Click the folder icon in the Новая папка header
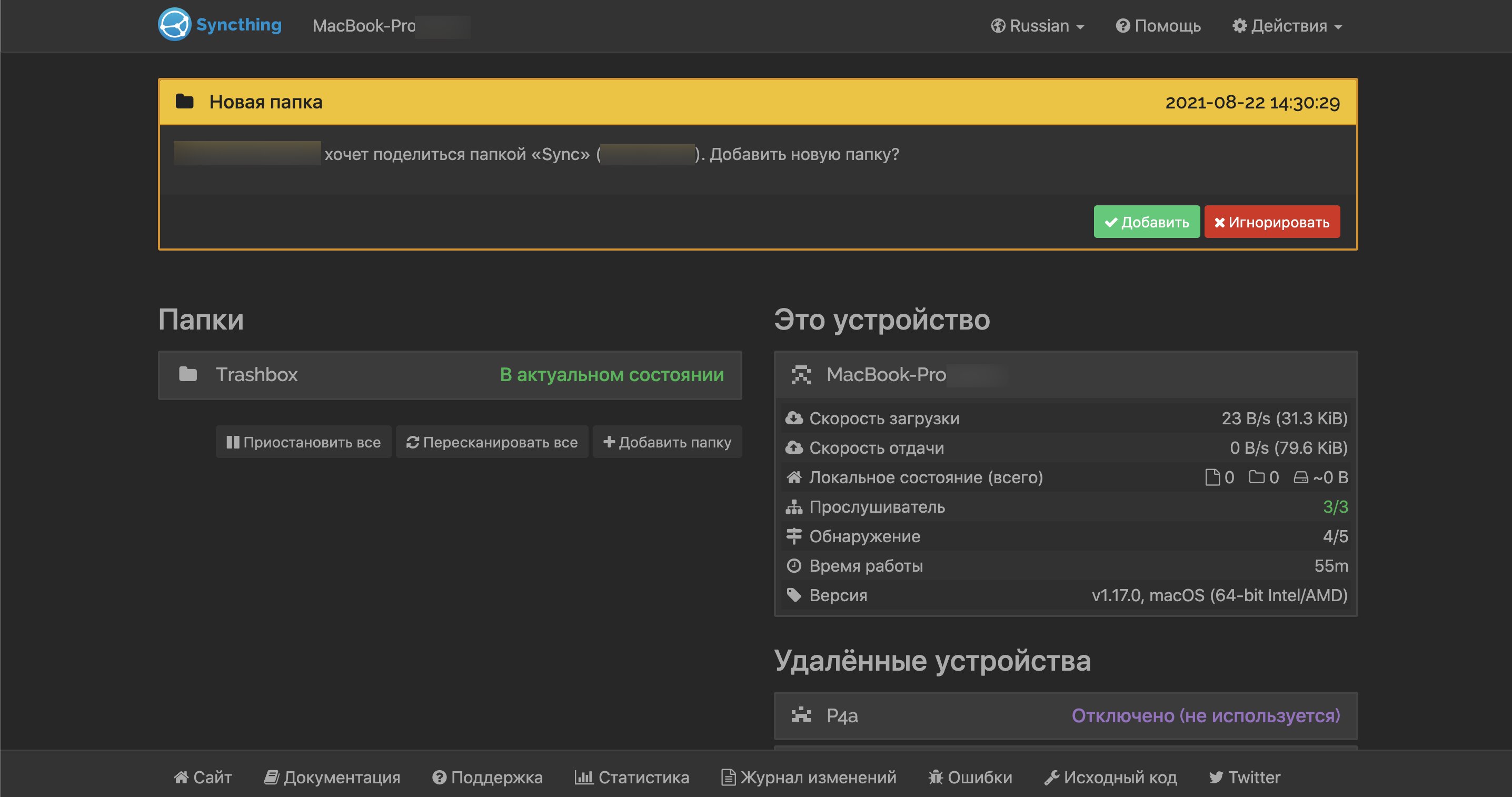This screenshot has width=1512, height=797. 184,102
